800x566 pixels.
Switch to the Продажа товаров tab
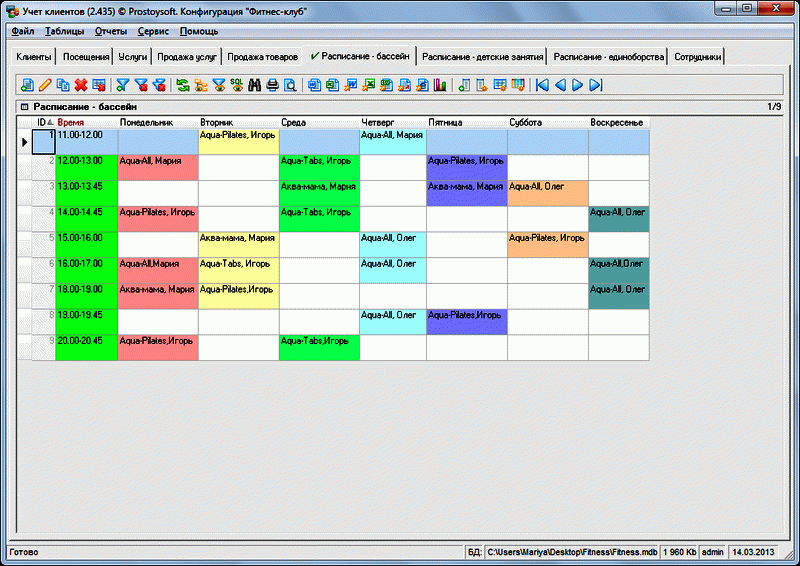260,57
